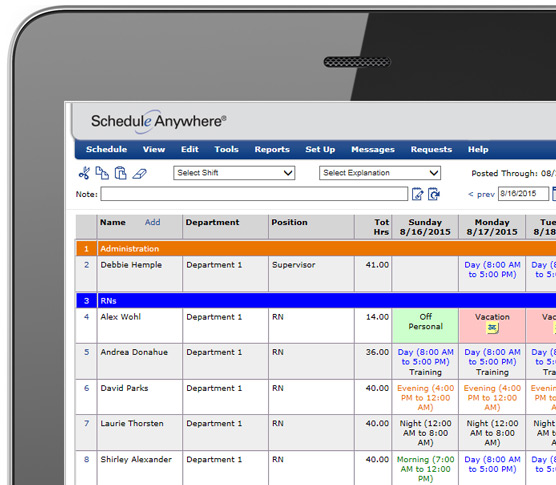Viewport: 556px width, 485px height.
Task: Click the name David Parks
Action: pyautogui.click(x=124, y=388)
